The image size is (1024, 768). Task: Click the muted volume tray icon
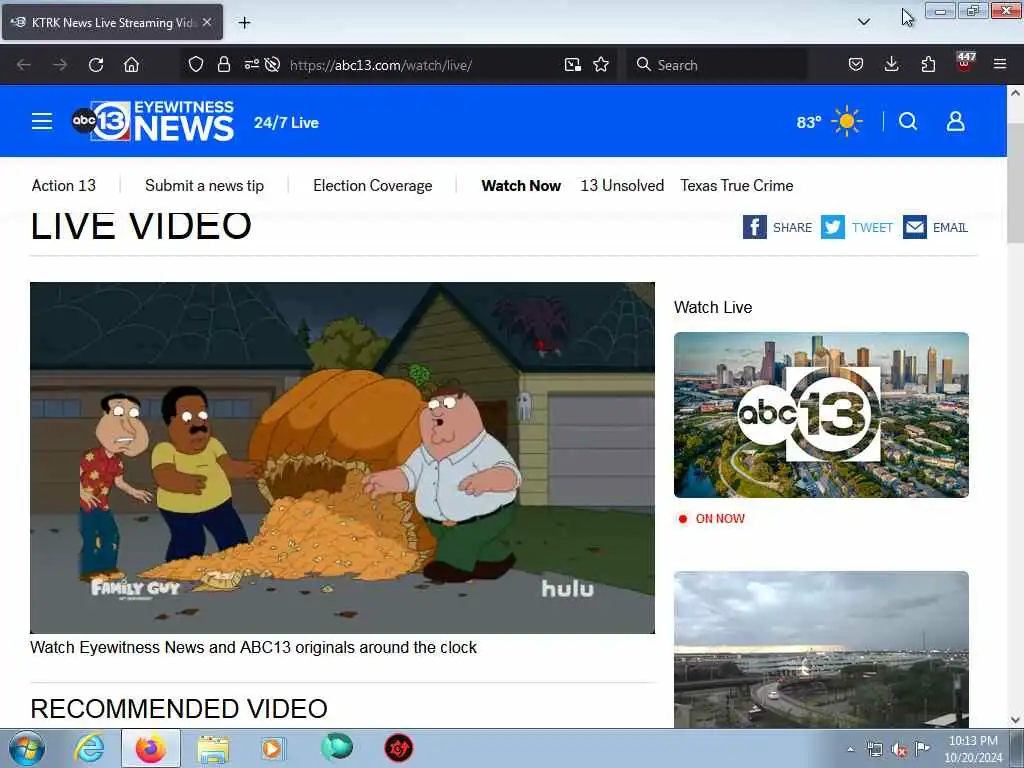click(899, 750)
